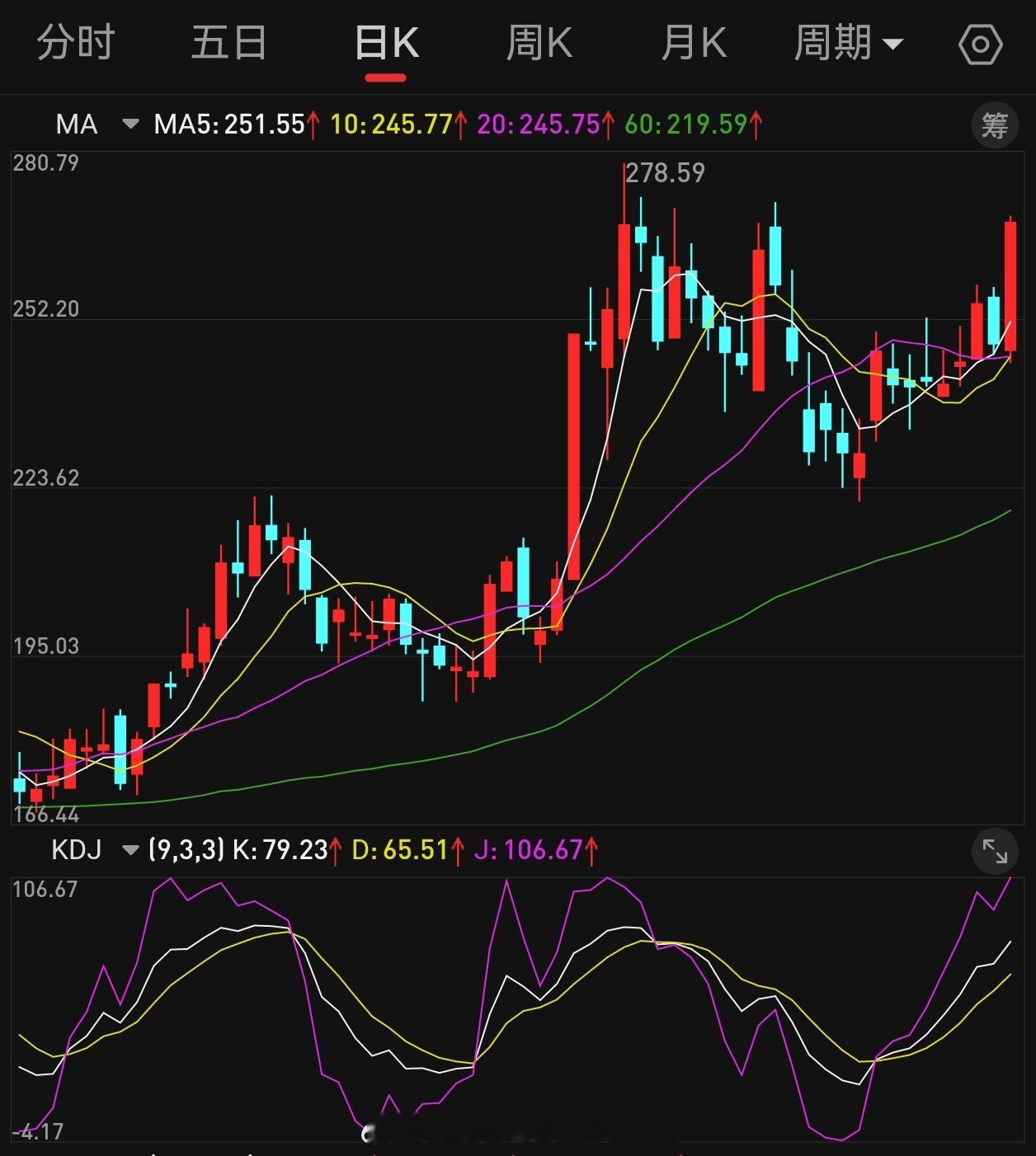Click the 106.67 KDJ axis label

tap(45, 890)
